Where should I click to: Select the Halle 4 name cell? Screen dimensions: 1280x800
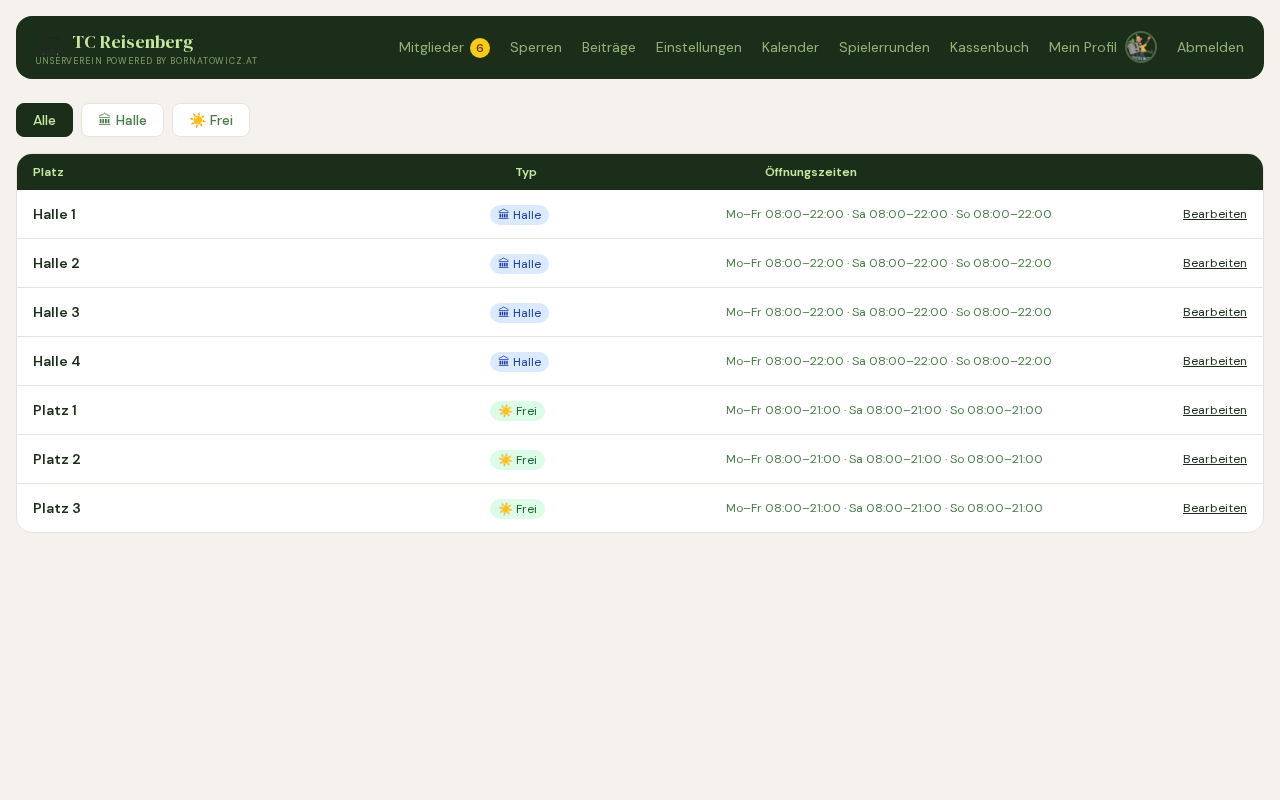56,361
